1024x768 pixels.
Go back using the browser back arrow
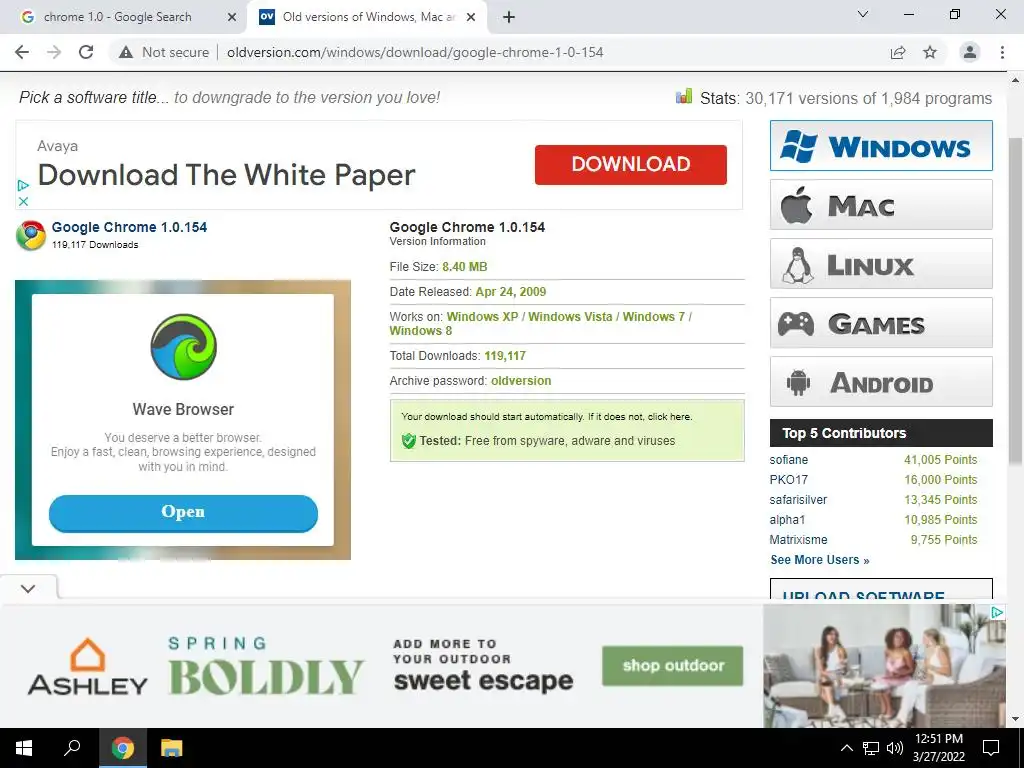(22, 52)
